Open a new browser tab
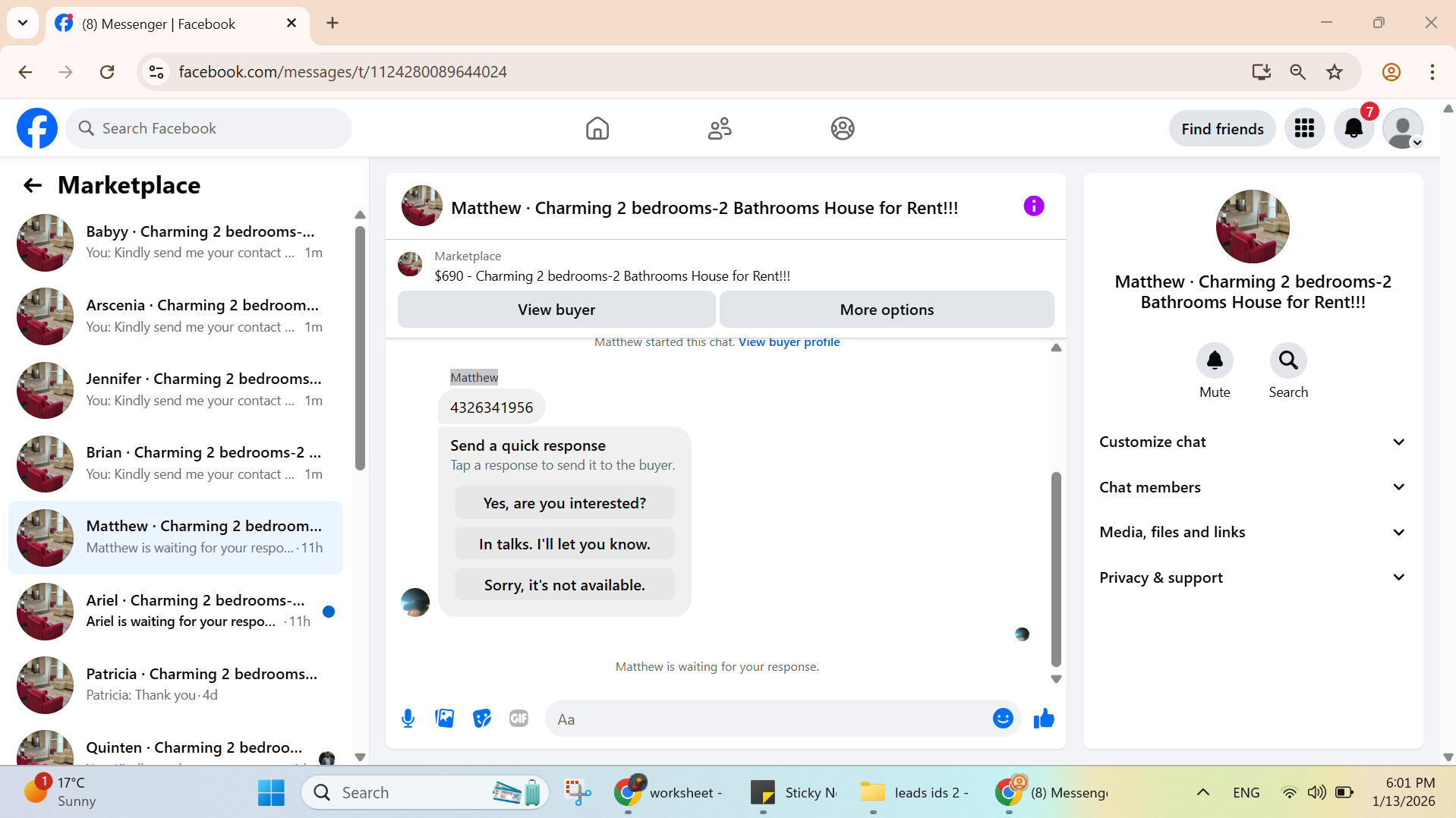 click(x=332, y=23)
